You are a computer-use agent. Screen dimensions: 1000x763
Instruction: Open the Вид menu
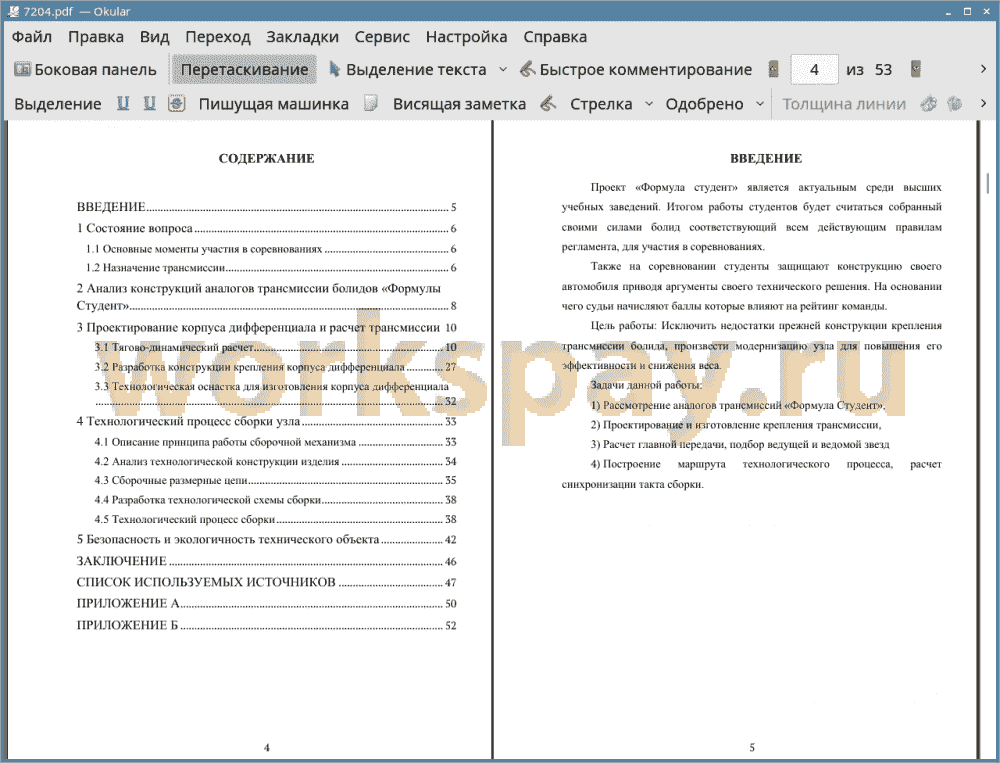[x=154, y=37]
